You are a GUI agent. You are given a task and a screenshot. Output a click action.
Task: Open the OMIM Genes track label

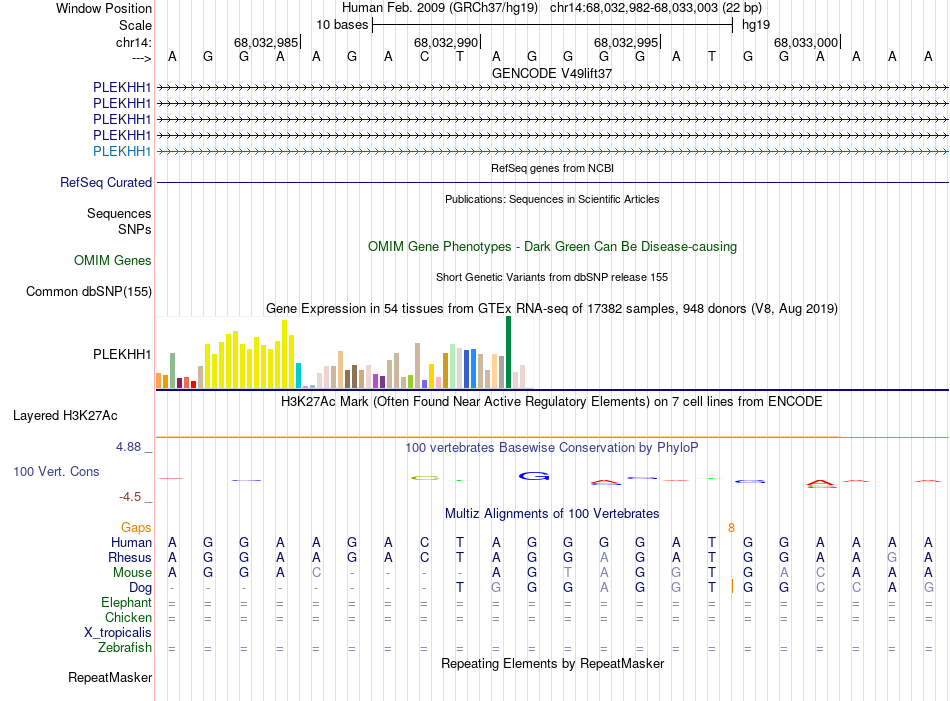point(113,261)
